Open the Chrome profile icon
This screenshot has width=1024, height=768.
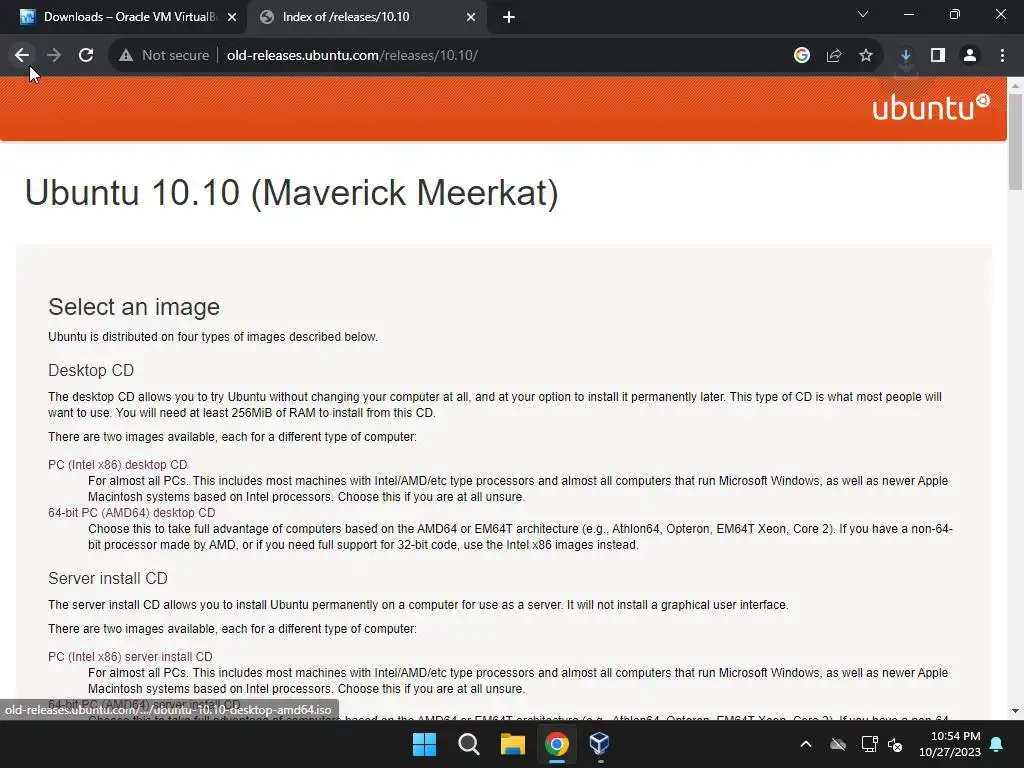pos(970,56)
